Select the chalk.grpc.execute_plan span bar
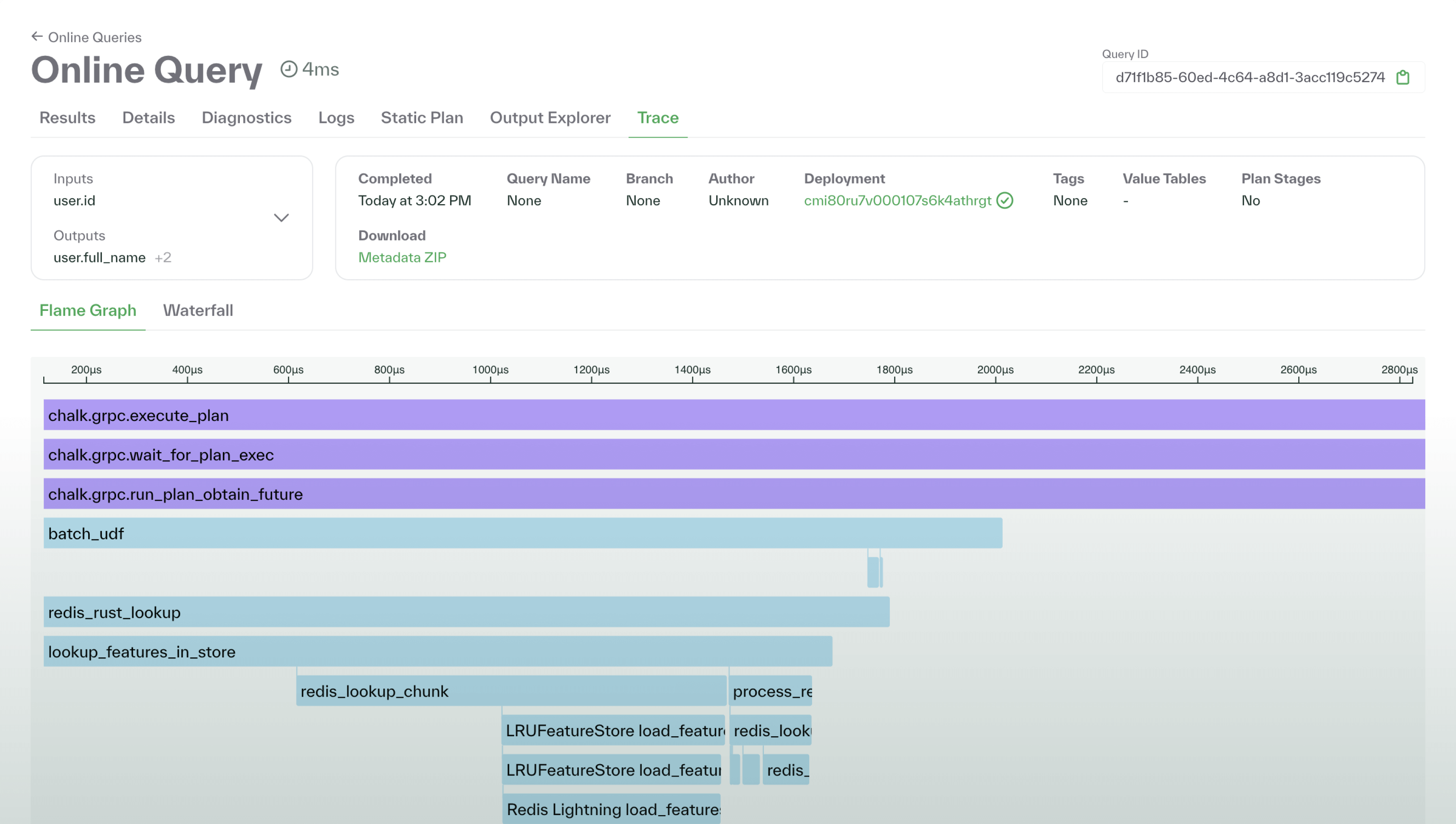 click(734, 415)
